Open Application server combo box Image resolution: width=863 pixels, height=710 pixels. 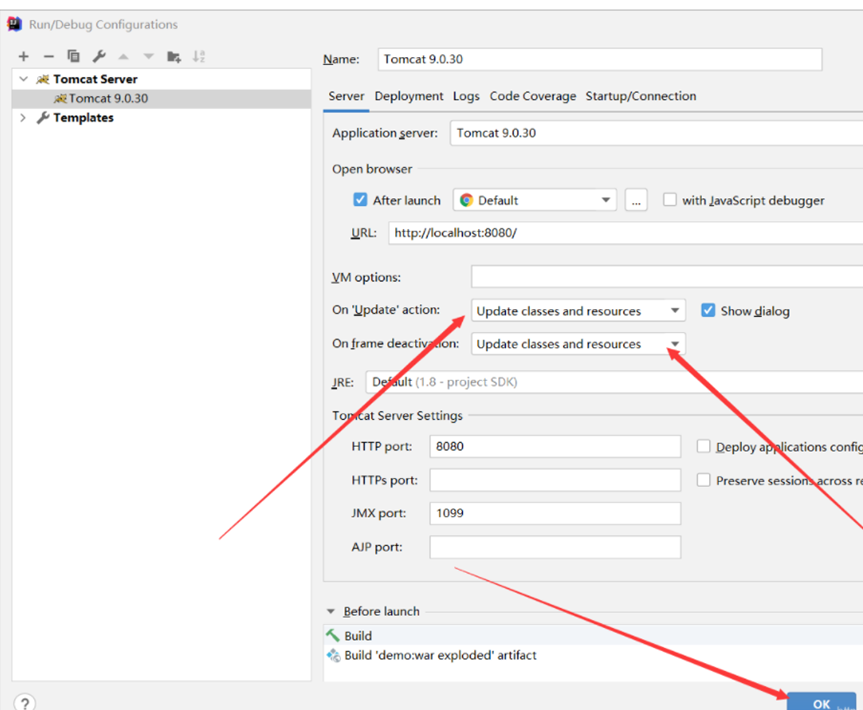click(656, 133)
